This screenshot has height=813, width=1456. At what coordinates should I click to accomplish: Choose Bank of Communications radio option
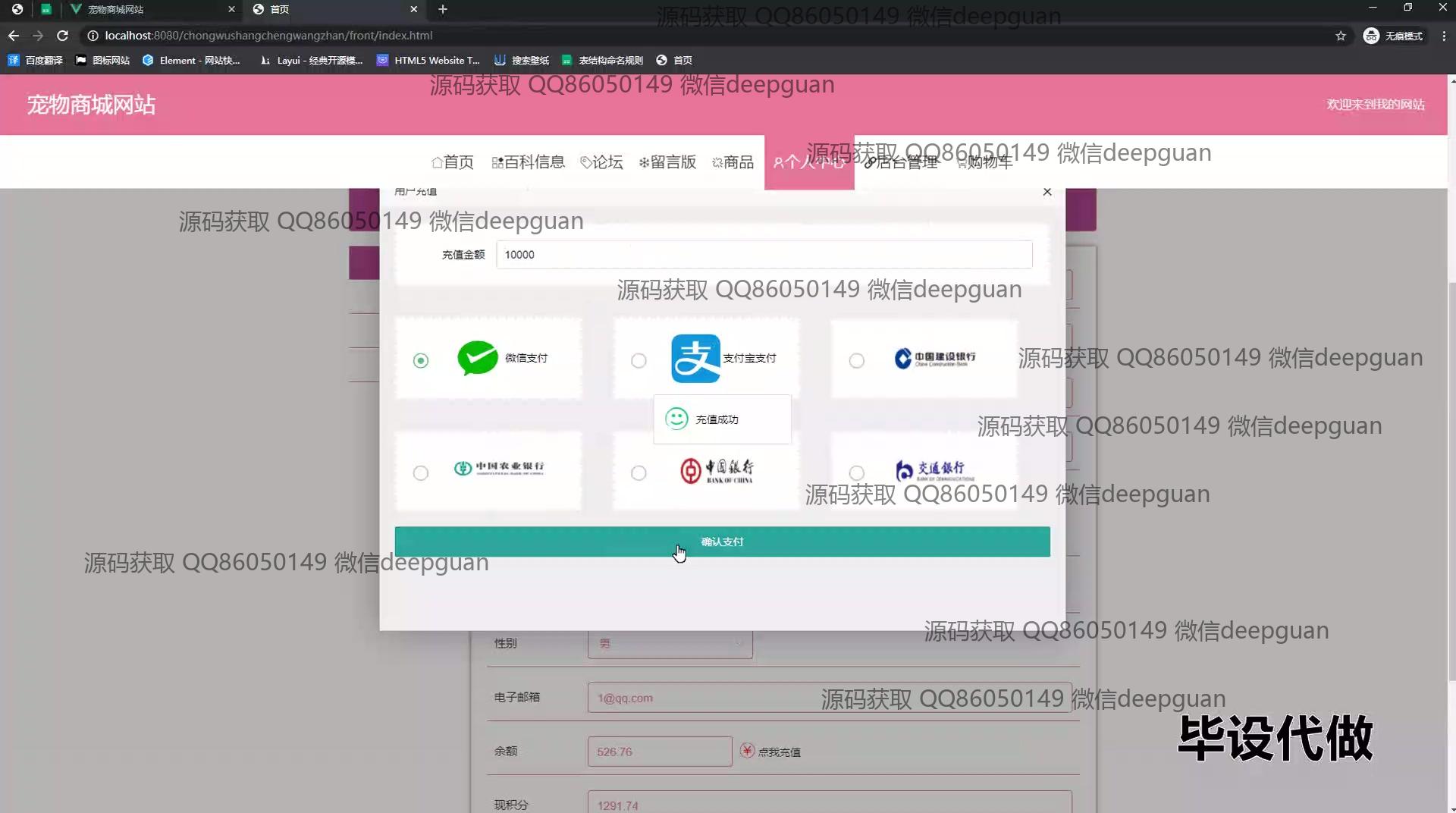tap(856, 472)
